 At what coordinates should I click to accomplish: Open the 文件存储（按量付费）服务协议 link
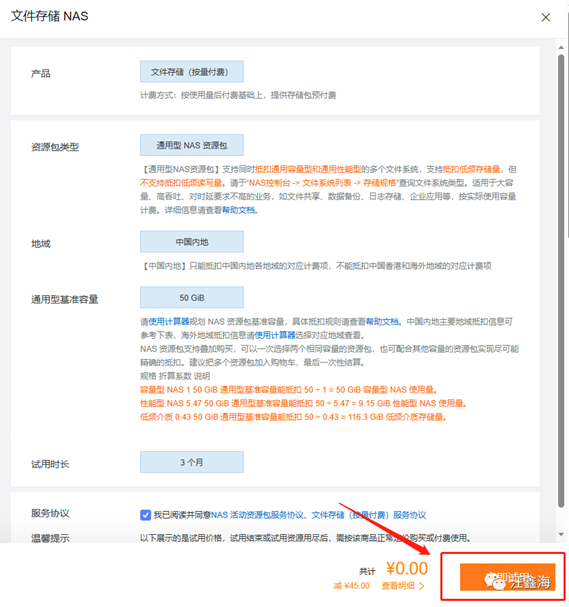369,515
